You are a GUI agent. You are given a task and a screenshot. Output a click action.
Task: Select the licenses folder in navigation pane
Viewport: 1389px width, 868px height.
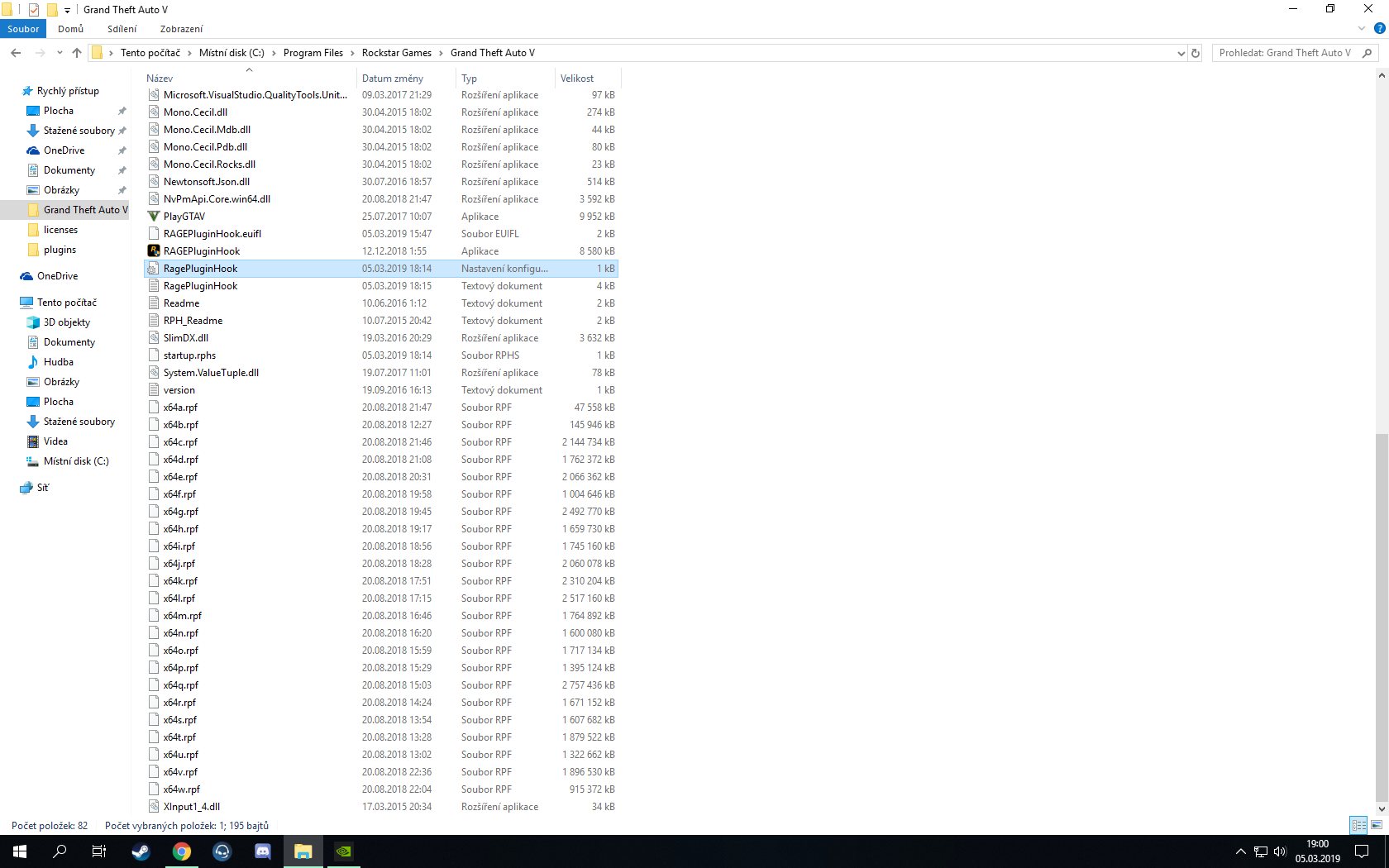point(60,230)
